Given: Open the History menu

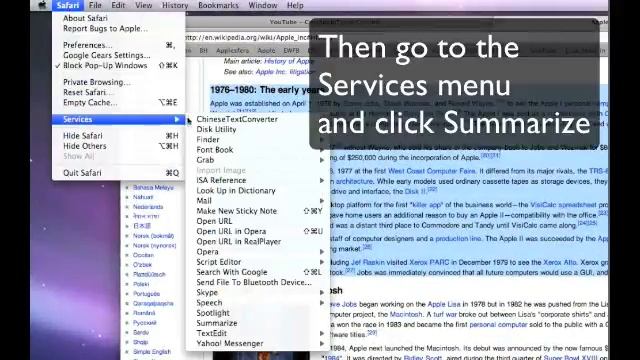Looking at the screenshot, I should (175, 5).
